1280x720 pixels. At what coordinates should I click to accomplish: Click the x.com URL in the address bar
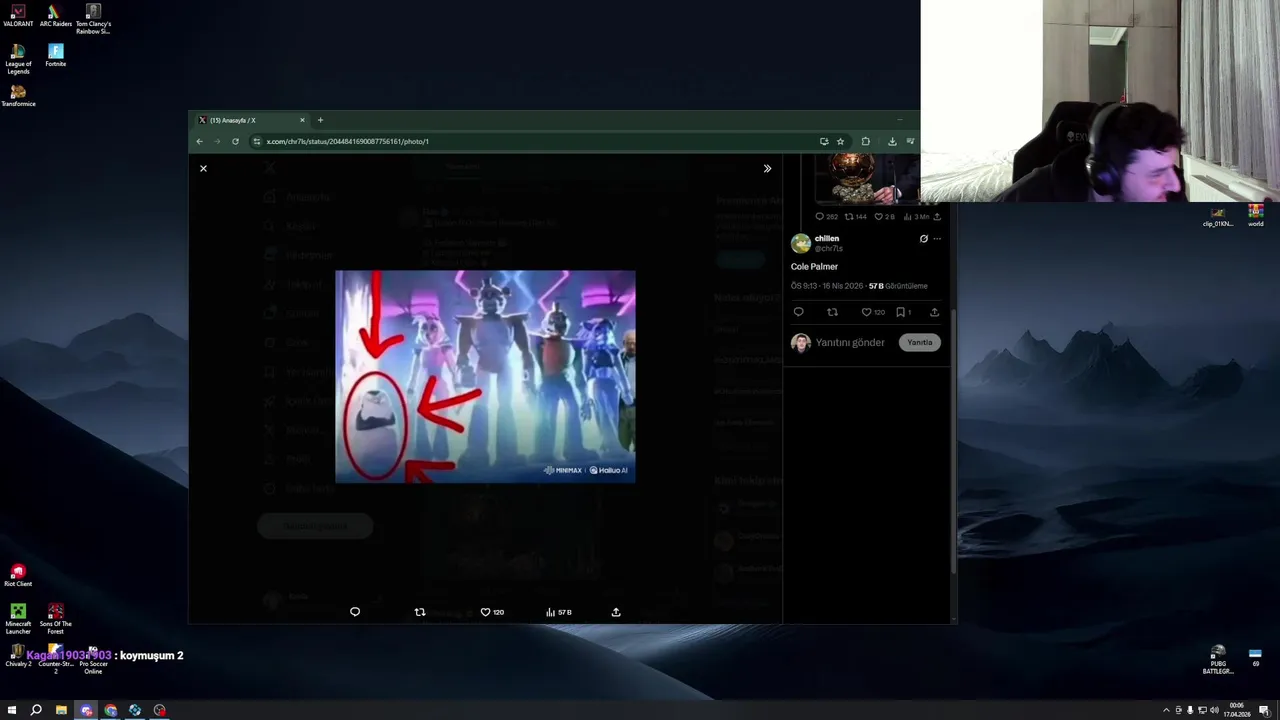347,141
